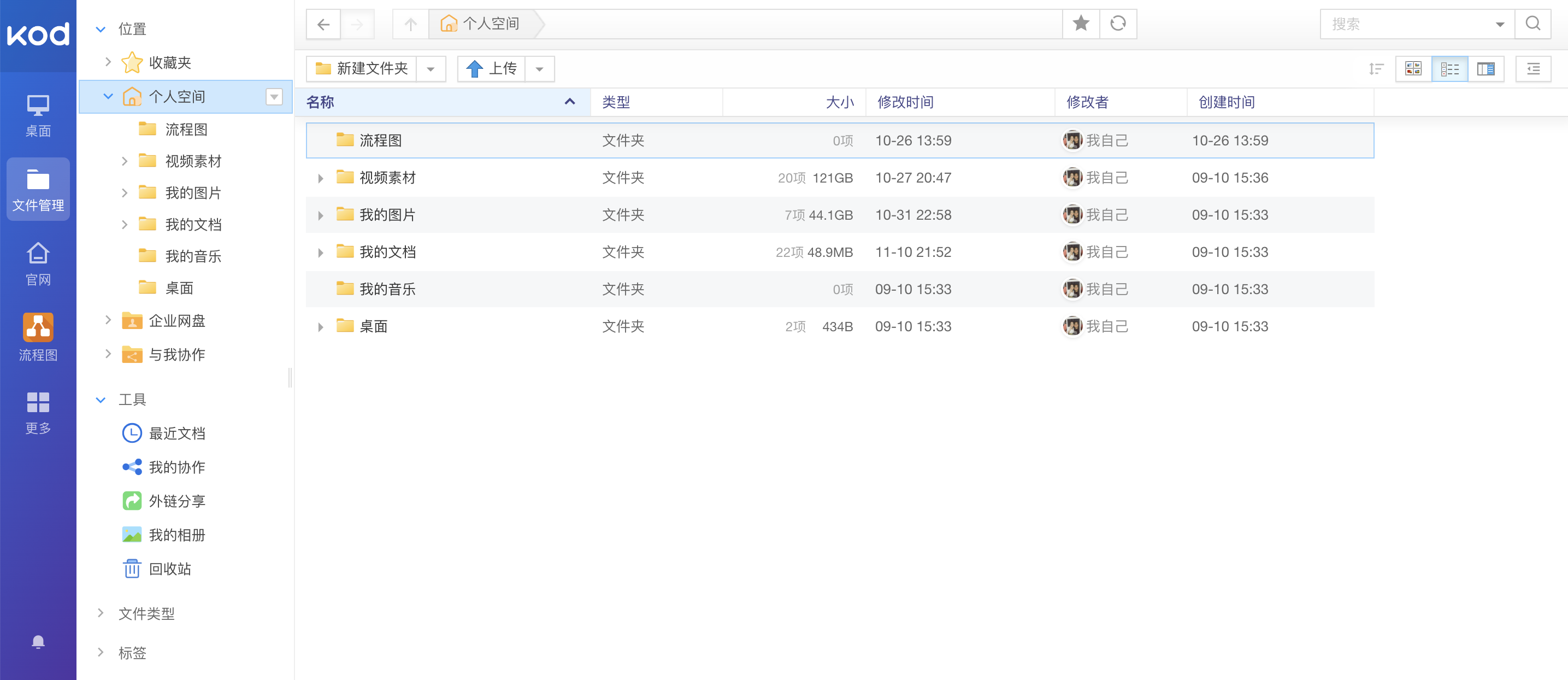The width and height of the screenshot is (1568, 680).
Task: Click 新建文件夹 button
Action: 362,69
